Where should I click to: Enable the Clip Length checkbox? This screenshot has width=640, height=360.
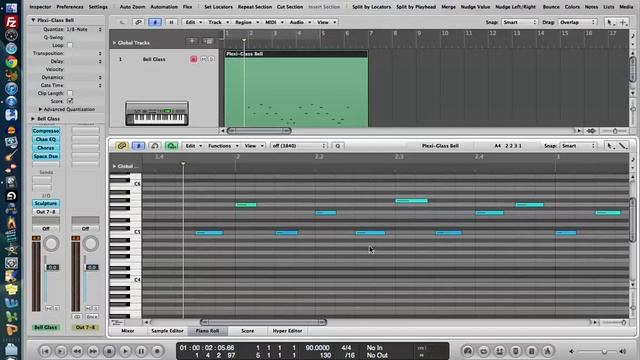[x=70, y=93]
